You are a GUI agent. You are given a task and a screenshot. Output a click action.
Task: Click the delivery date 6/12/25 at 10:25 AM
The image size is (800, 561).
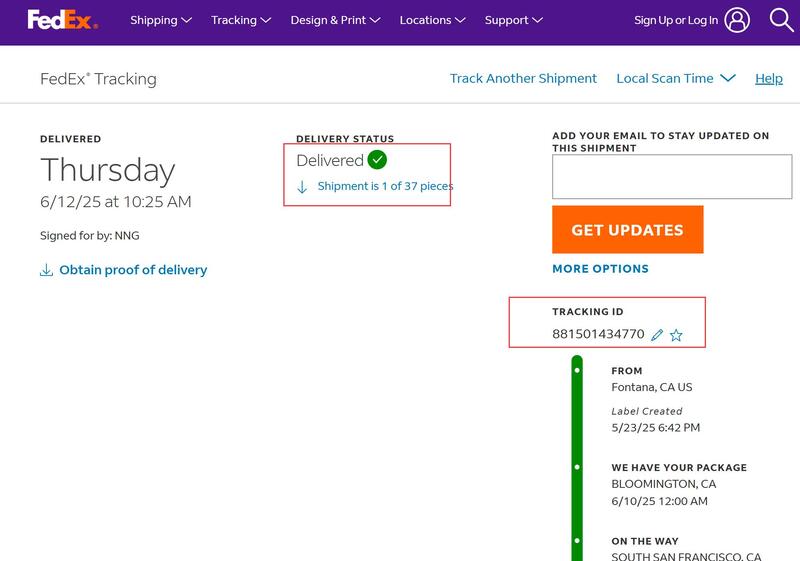116,201
